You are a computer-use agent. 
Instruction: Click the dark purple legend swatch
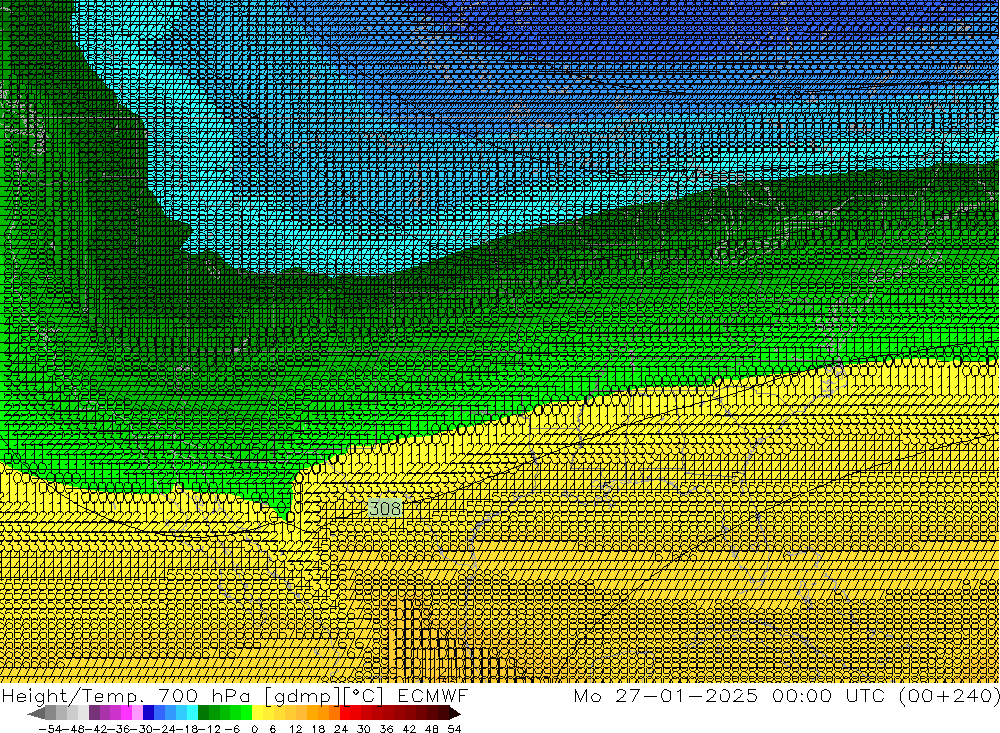click(x=94, y=713)
